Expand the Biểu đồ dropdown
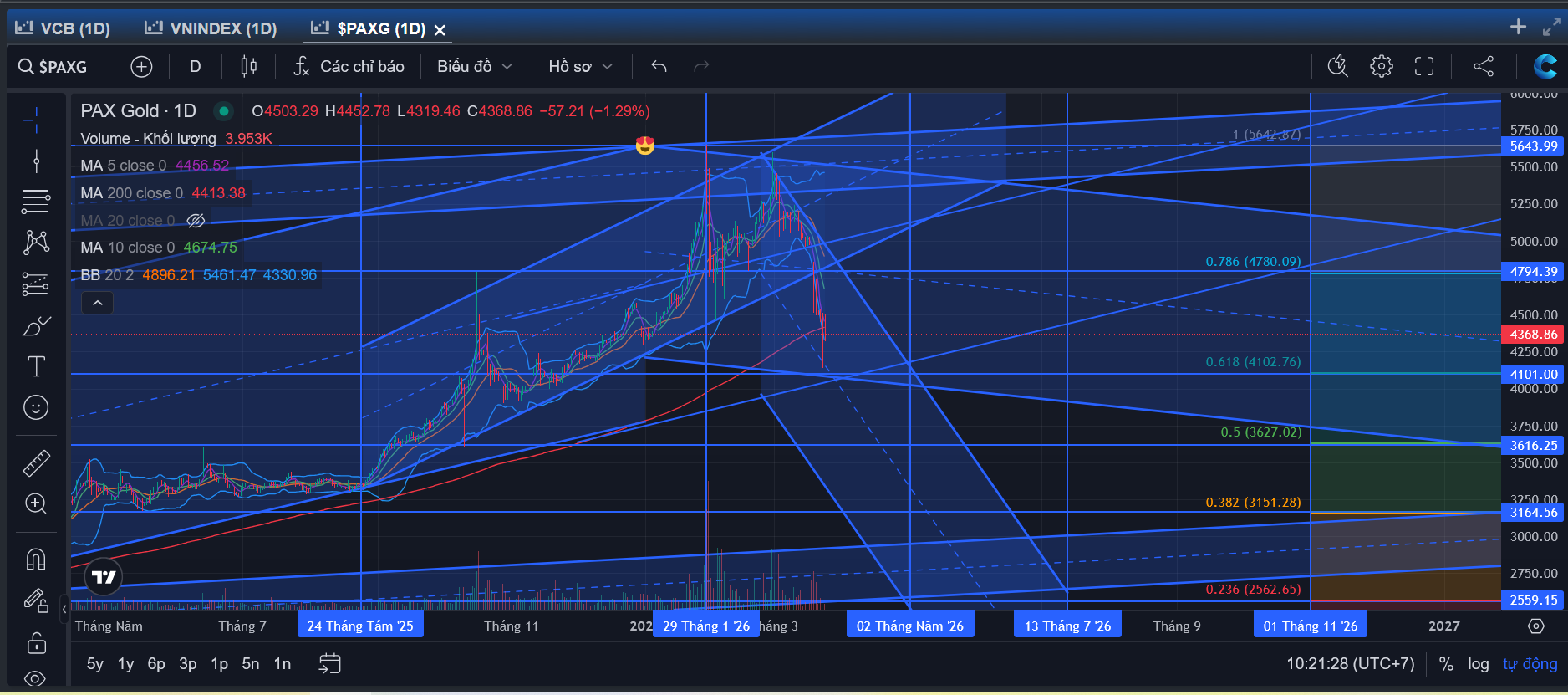Image resolution: width=1568 pixels, height=695 pixels. [475, 67]
